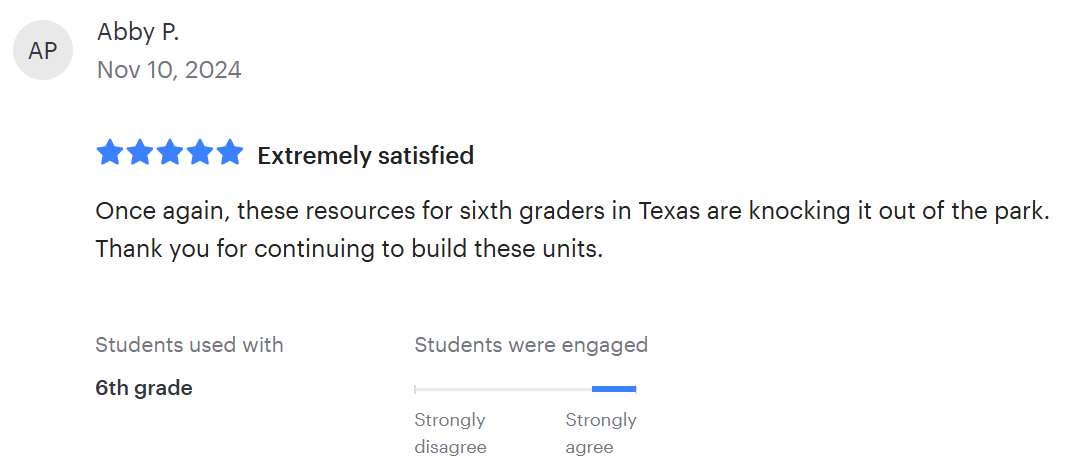Image resolution: width=1068 pixels, height=469 pixels.
Task: Select the 6th grade value
Action: point(144,388)
